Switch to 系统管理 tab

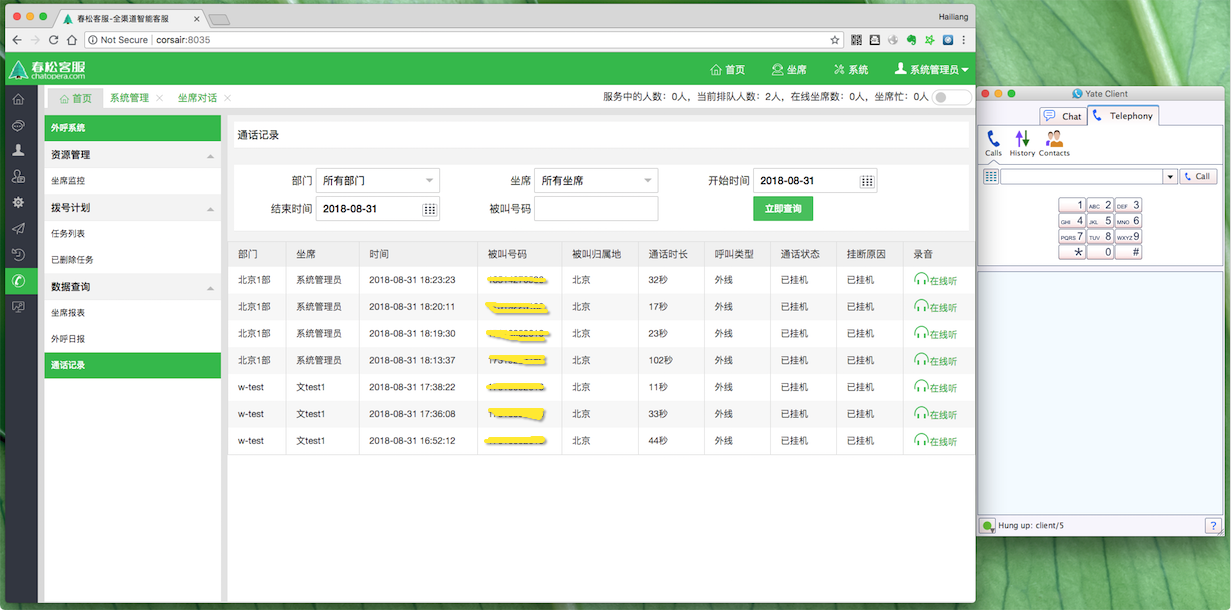(x=129, y=98)
